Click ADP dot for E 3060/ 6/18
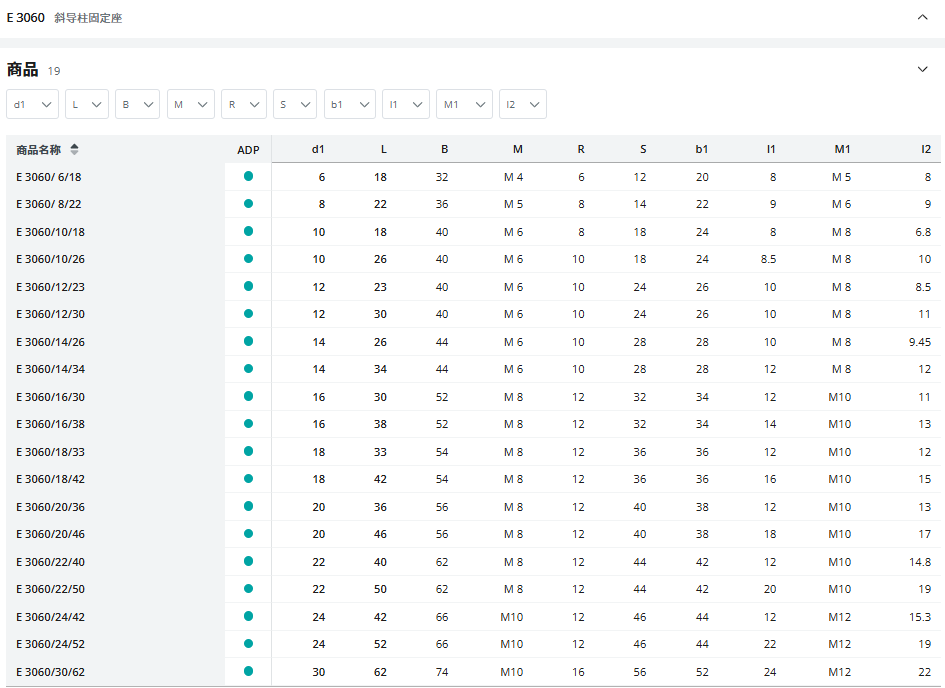Viewport: 945px width, 688px height. click(x=248, y=177)
